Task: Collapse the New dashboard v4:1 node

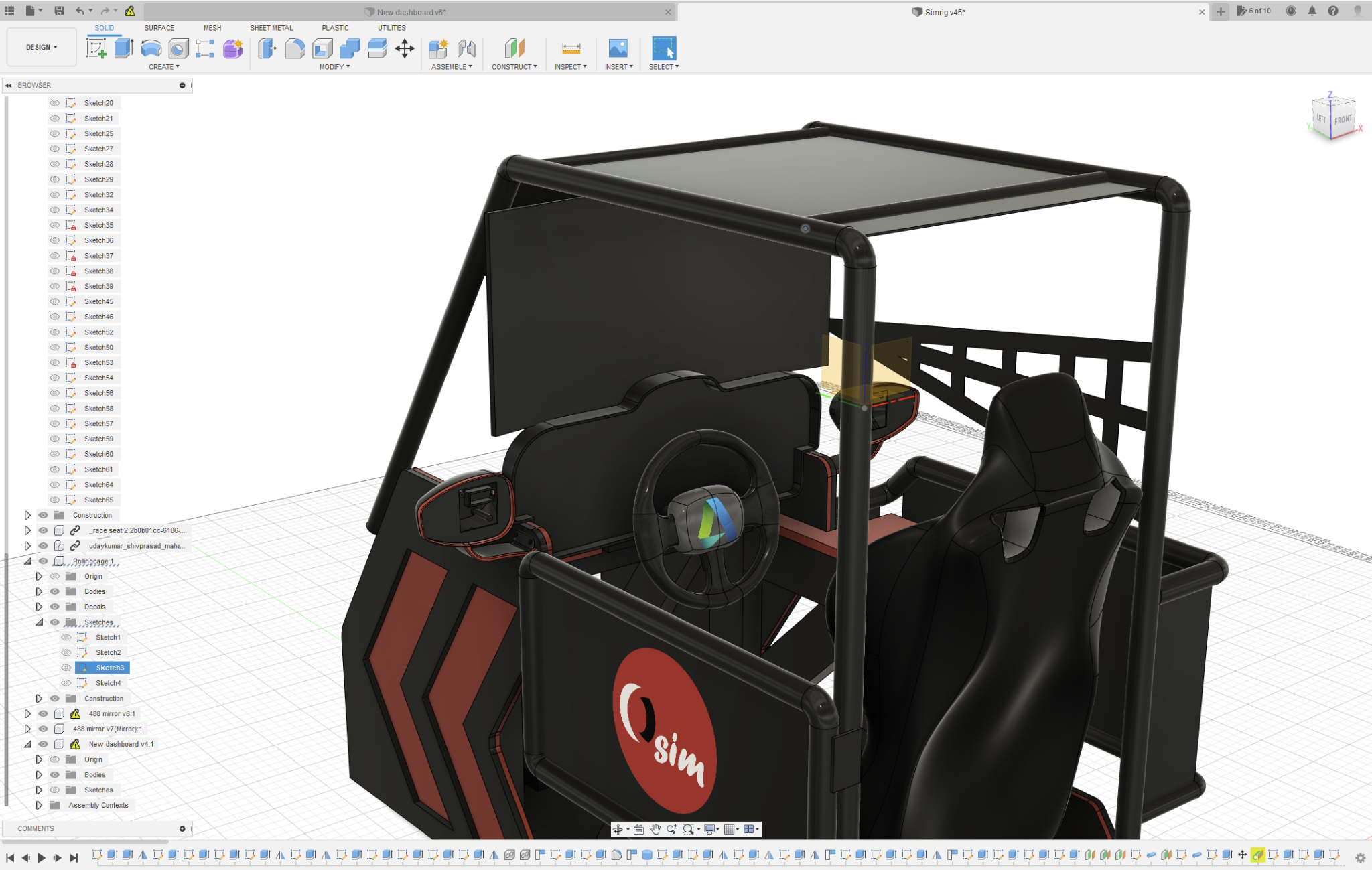Action: click(x=27, y=744)
